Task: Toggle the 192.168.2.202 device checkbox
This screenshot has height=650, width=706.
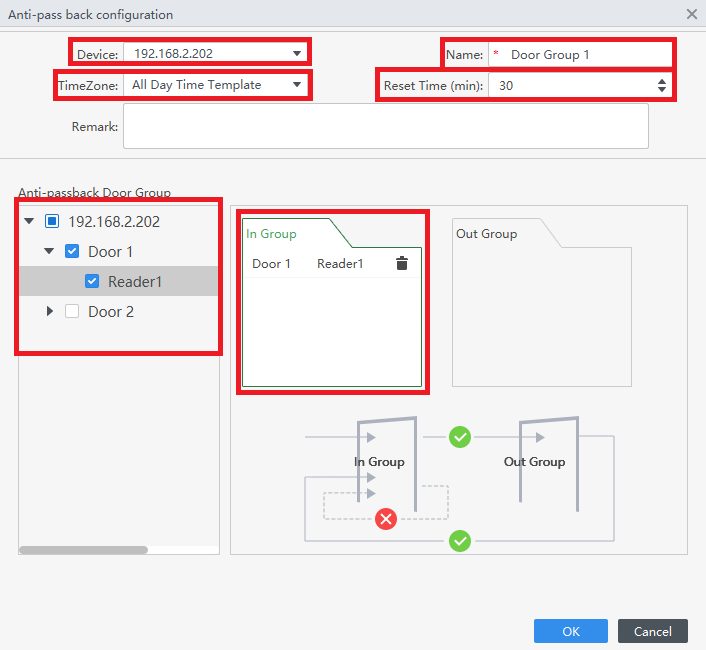Action: pos(53,222)
